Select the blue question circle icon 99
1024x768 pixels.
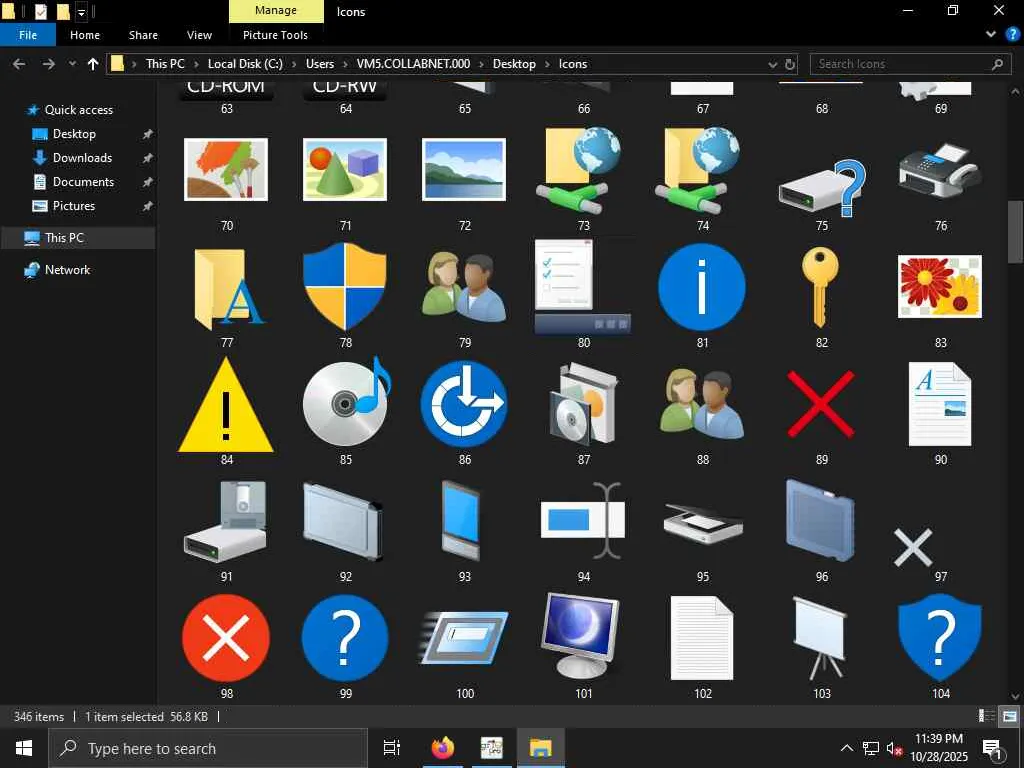coord(345,638)
